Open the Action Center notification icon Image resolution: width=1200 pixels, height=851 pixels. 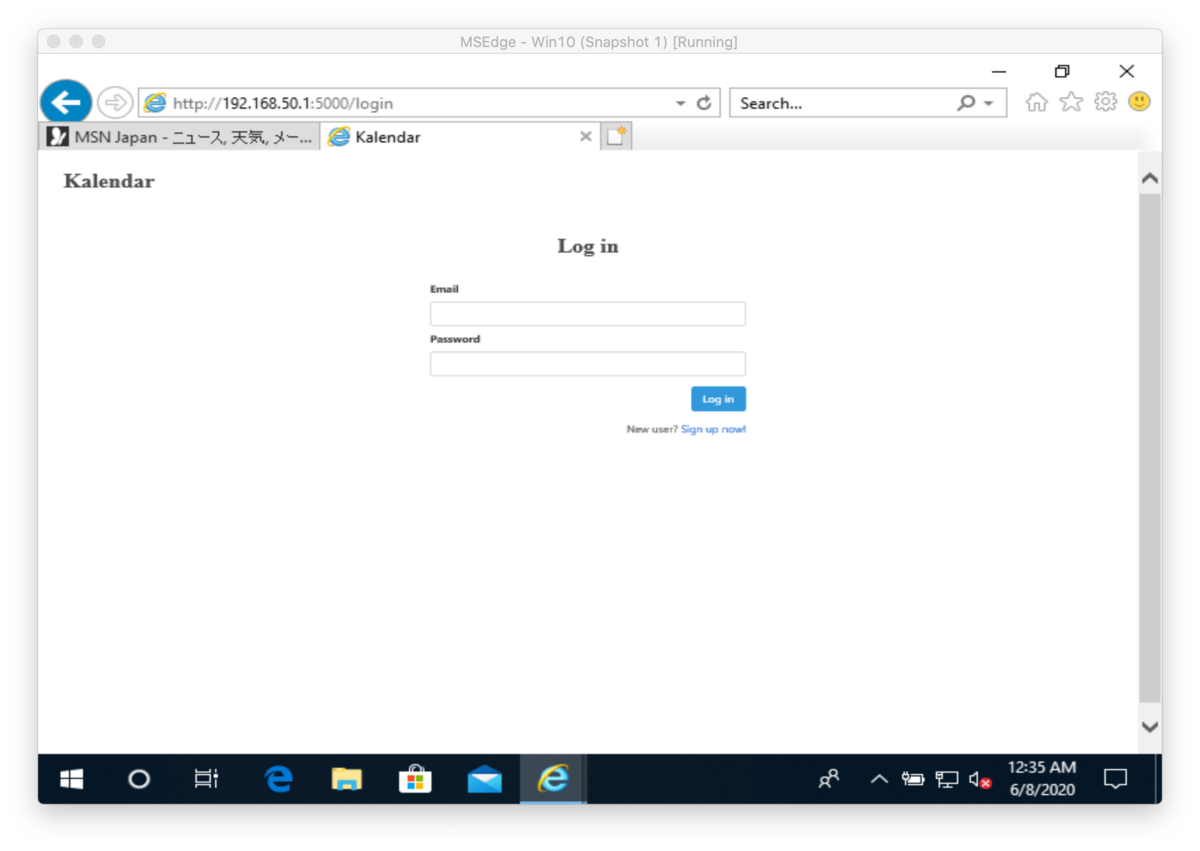point(1115,779)
